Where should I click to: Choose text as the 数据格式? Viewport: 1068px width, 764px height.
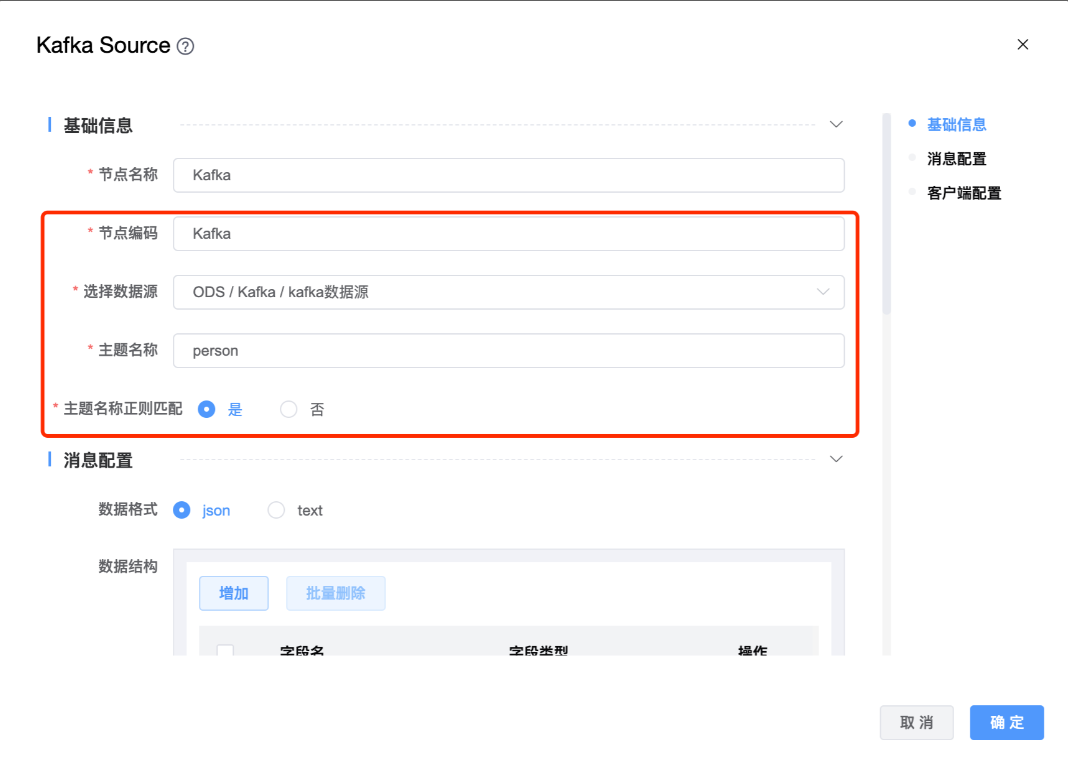pyautogui.click(x=277, y=510)
